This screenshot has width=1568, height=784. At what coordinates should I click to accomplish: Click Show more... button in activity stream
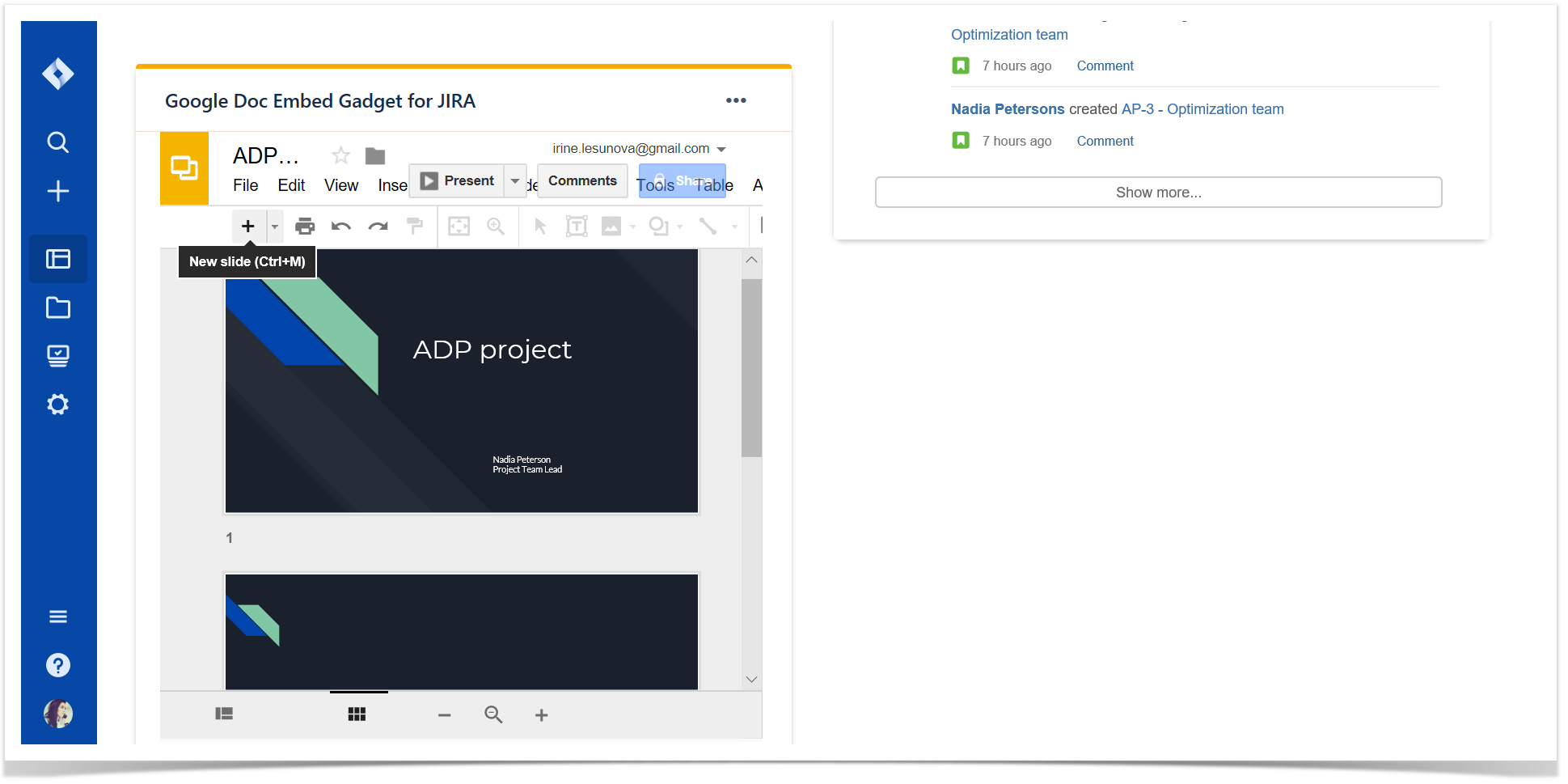[x=1158, y=193]
